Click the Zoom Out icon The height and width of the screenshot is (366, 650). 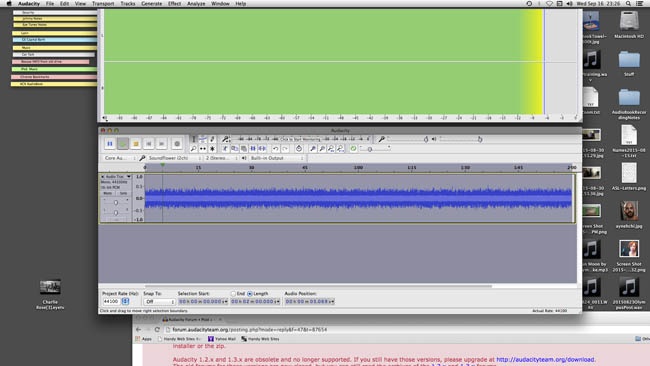322,148
